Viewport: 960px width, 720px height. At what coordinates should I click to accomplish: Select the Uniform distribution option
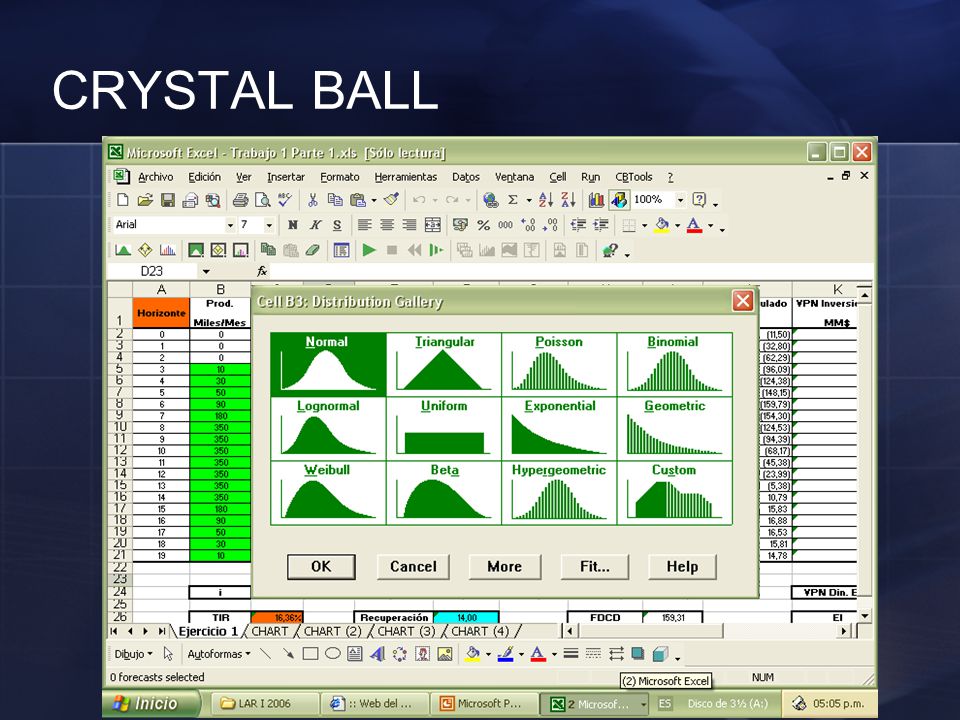[444, 429]
